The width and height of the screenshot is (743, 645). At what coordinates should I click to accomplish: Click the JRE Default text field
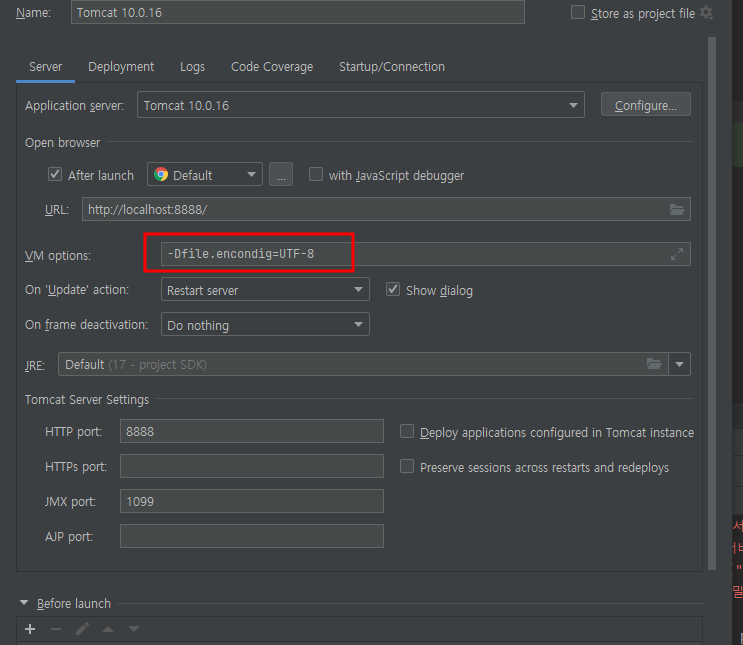pyautogui.click(x=363, y=364)
